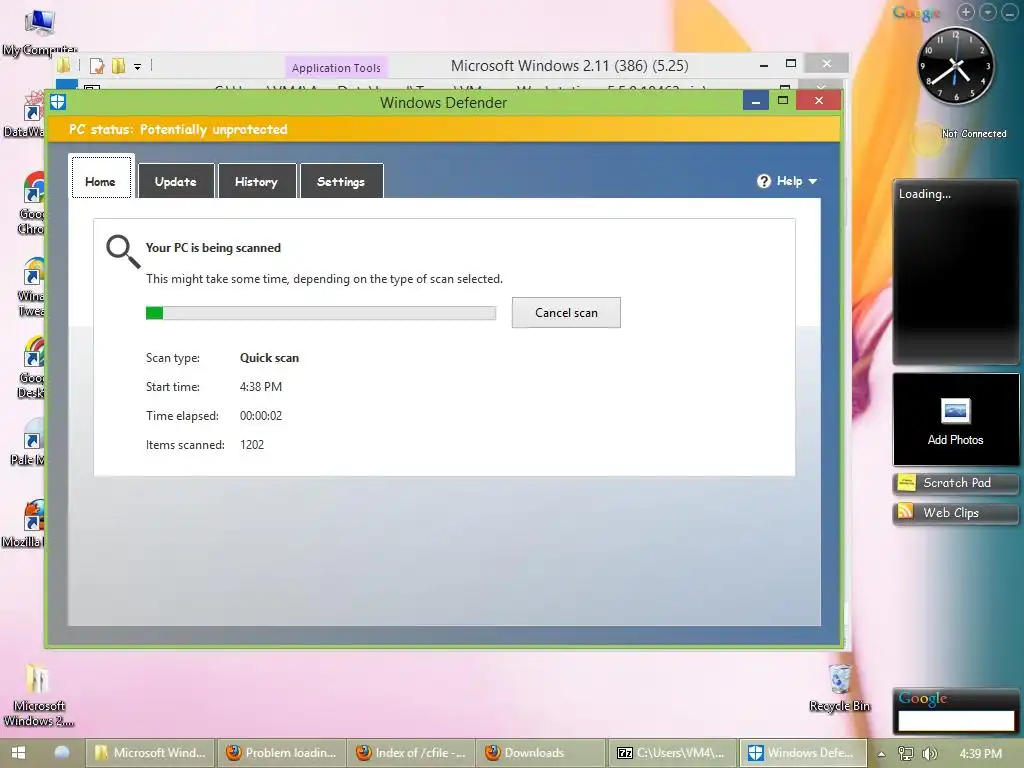Click the PC status Potentially unprotected banner

(x=443, y=129)
